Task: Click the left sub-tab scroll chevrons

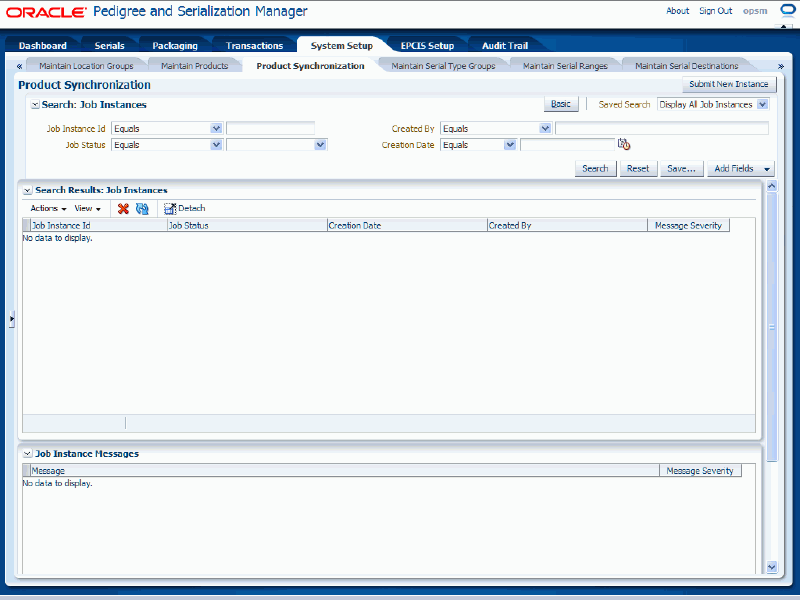Action: [19, 66]
